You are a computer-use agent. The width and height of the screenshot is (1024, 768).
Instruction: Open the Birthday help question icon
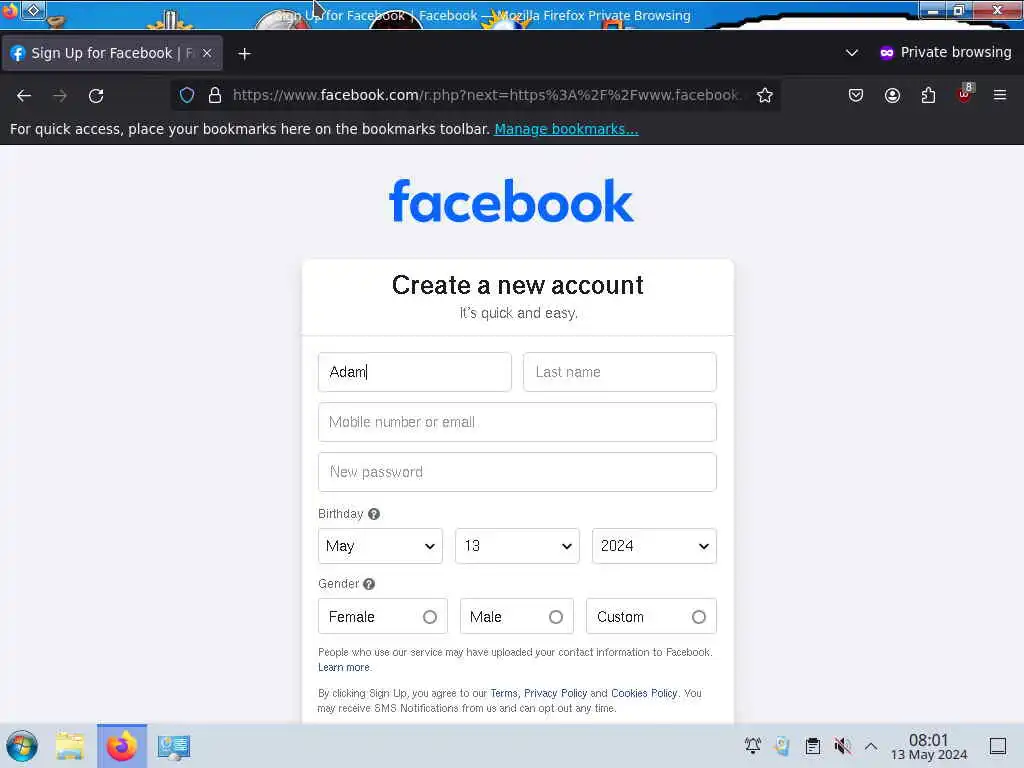(374, 514)
